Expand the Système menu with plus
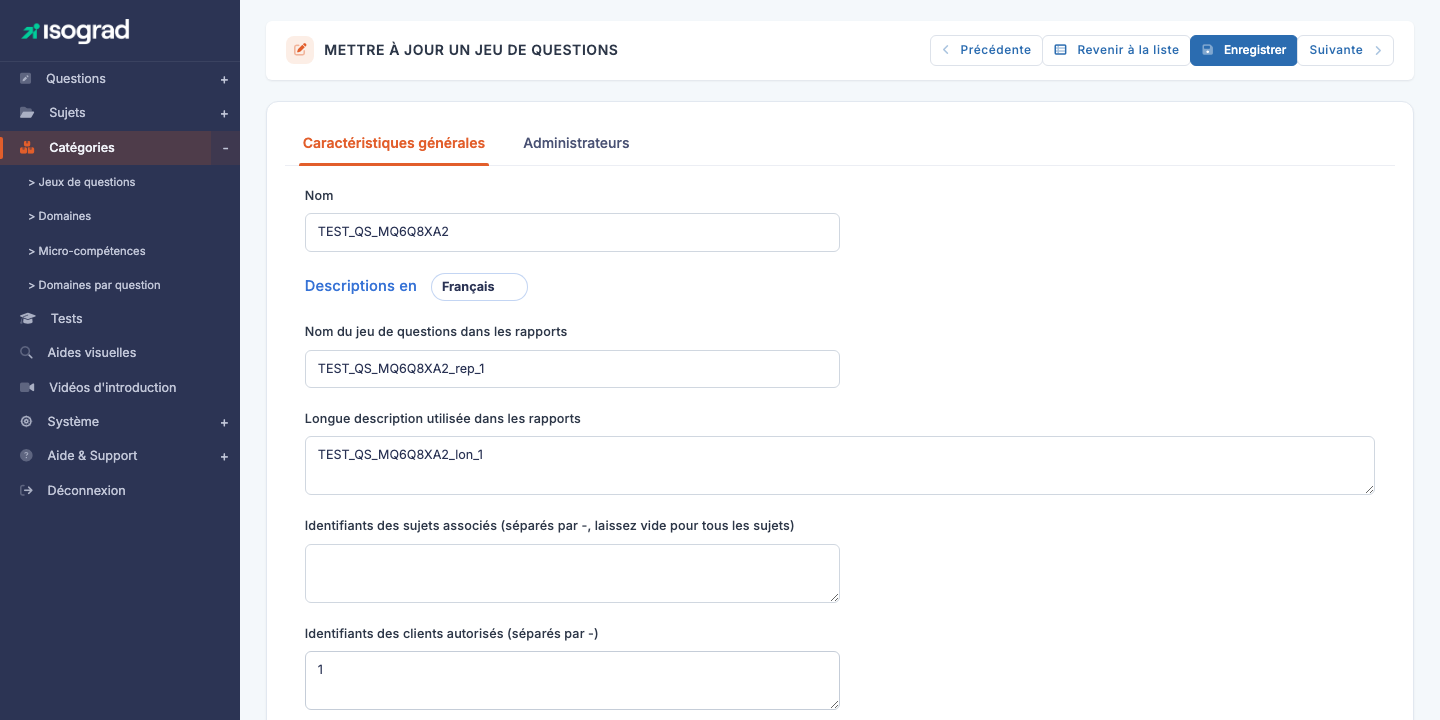The height and width of the screenshot is (720, 1440). (x=225, y=423)
